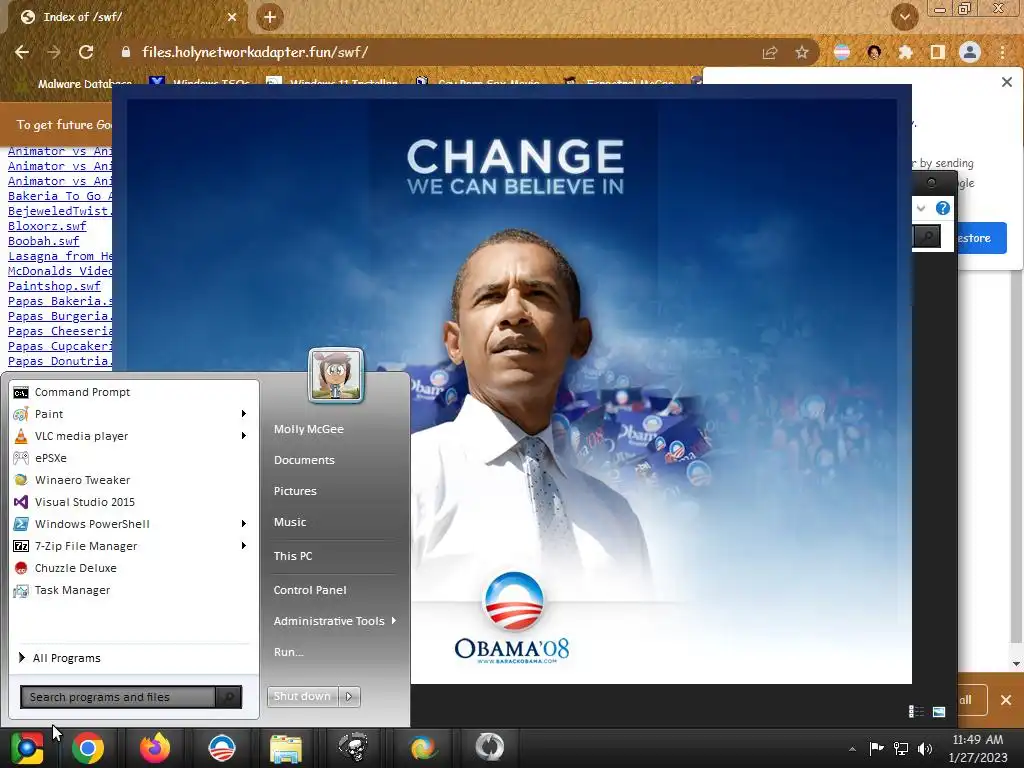Open Chrome from the taskbar
Screen dimensions: 1024x768
[88, 748]
